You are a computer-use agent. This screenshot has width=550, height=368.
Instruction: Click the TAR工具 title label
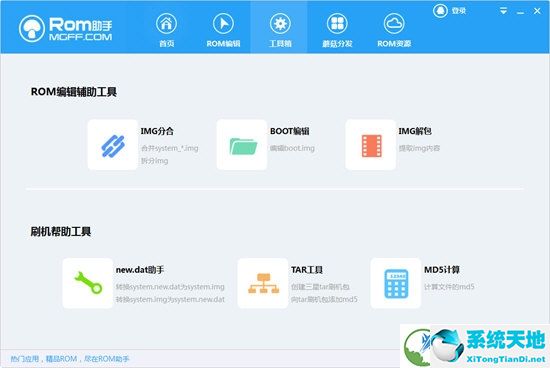(307, 269)
